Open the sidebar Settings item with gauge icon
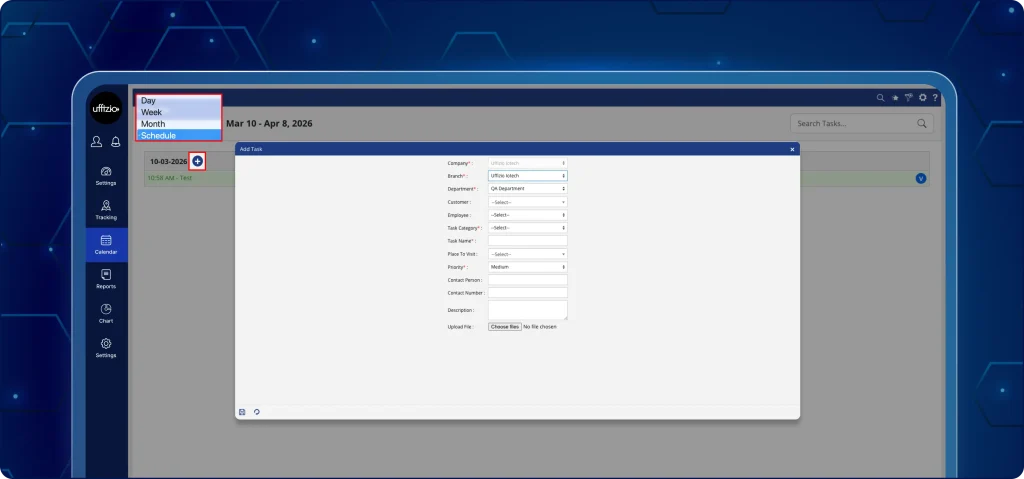The height and width of the screenshot is (479, 1024). pyautogui.click(x=106, y=176)
